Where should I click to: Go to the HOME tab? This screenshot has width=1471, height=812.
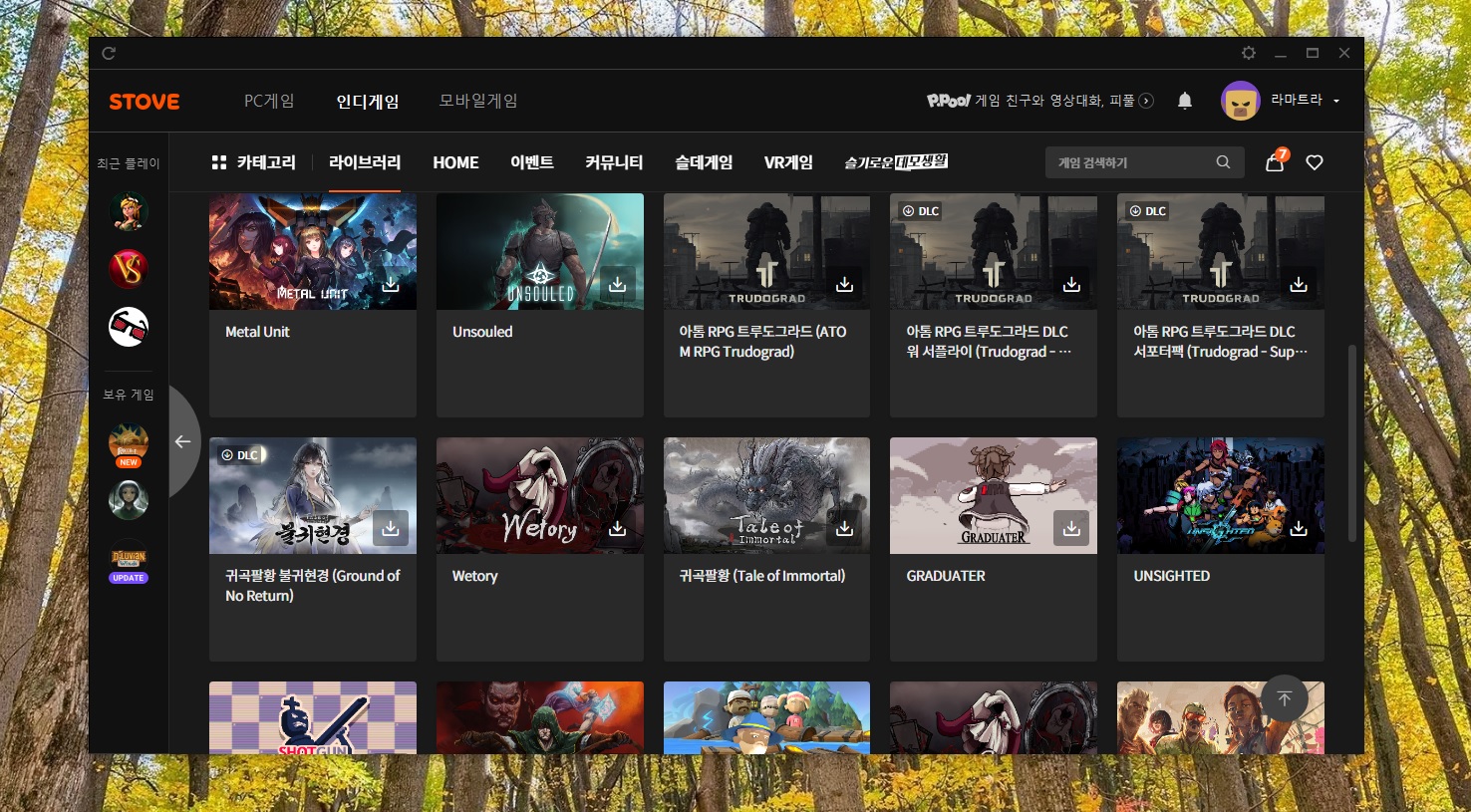(x=455, y=162)
